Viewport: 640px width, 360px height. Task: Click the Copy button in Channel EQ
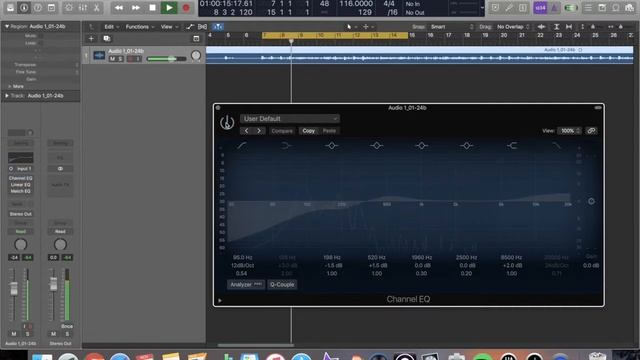coord(309,131)
